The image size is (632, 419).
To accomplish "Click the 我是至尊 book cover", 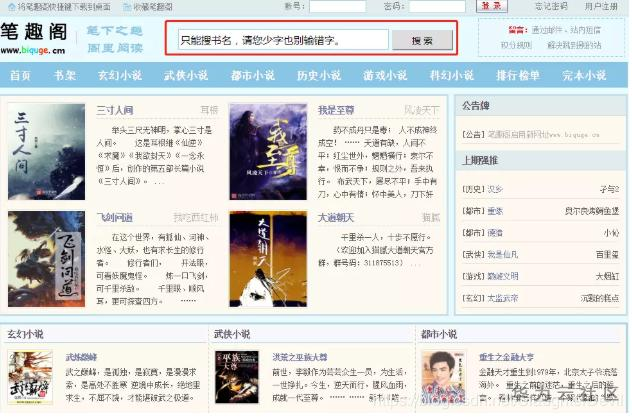I will [268, 151].
